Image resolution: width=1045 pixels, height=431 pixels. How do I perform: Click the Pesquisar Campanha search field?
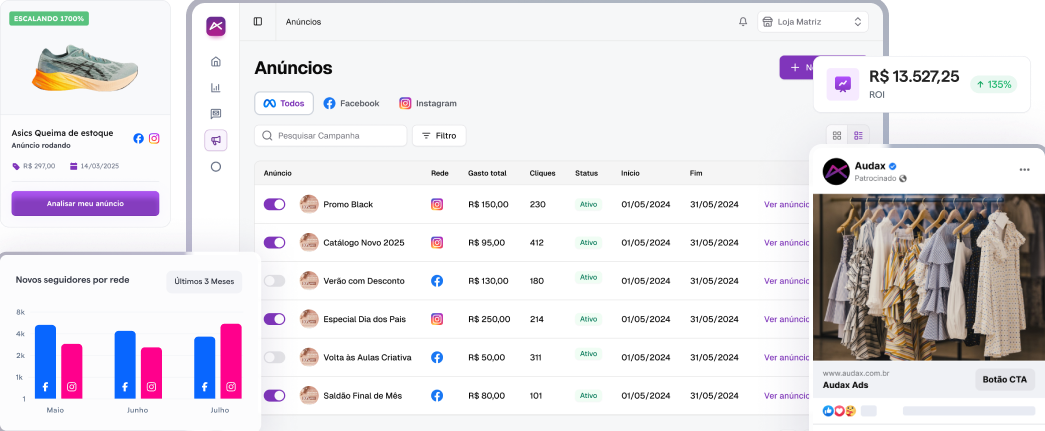(331, 135)
